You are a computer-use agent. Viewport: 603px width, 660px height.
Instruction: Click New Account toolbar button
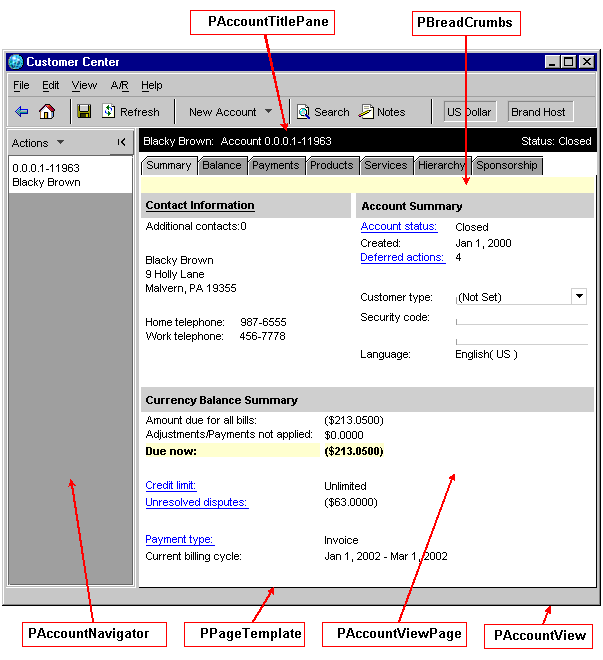[223, 112]
